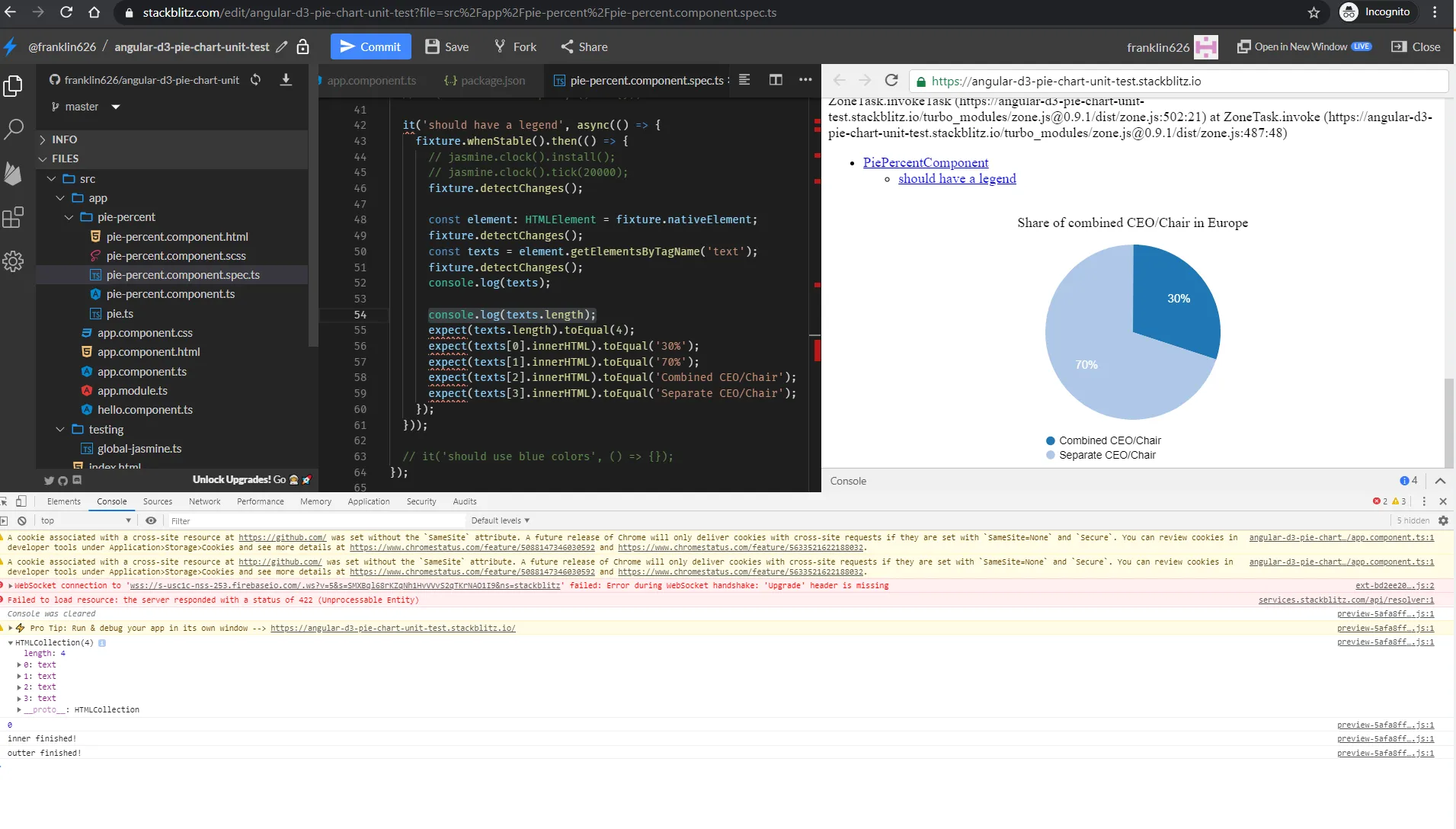Create a live expression with the eye icon

[x=151, y=521]
